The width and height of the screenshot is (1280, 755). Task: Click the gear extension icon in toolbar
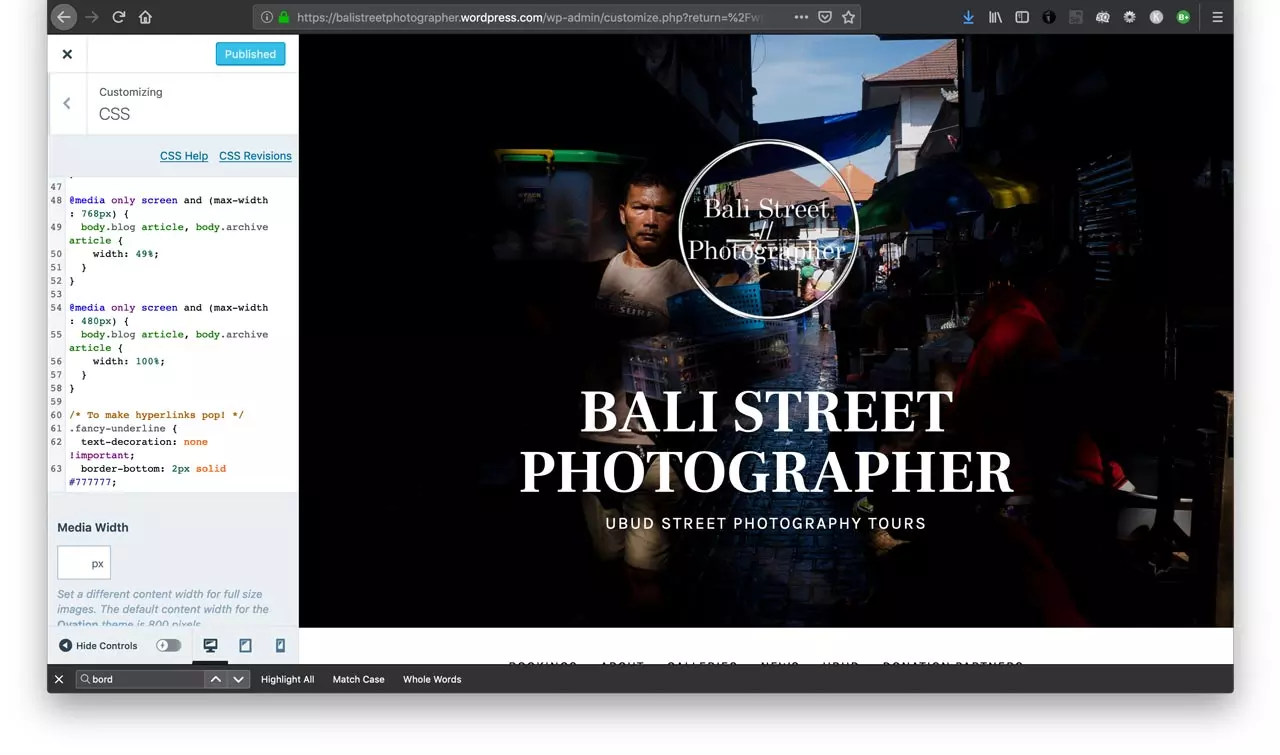[x=1129, y=17]
